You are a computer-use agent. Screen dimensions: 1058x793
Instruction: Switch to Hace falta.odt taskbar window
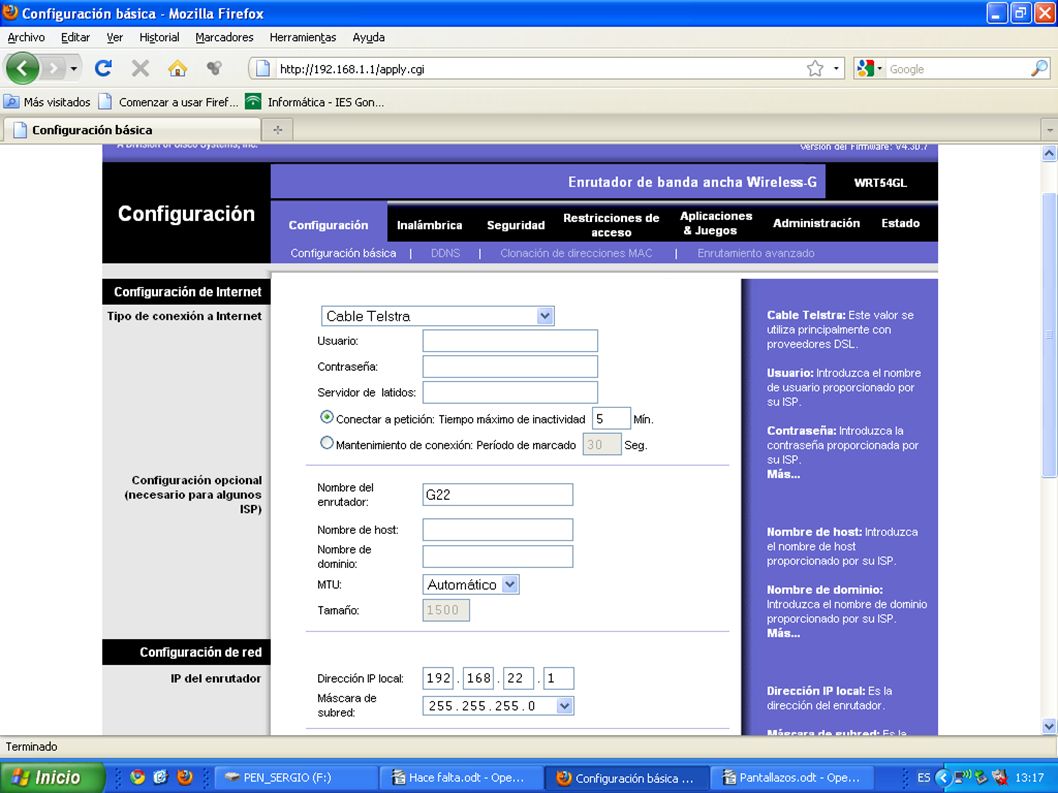(x=461, y=777)
